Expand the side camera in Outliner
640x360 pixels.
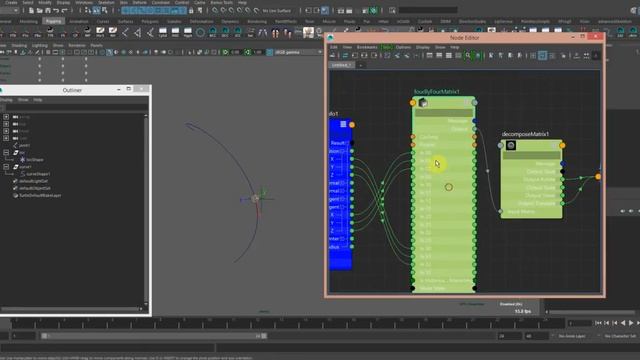click(x=6, y=138)
